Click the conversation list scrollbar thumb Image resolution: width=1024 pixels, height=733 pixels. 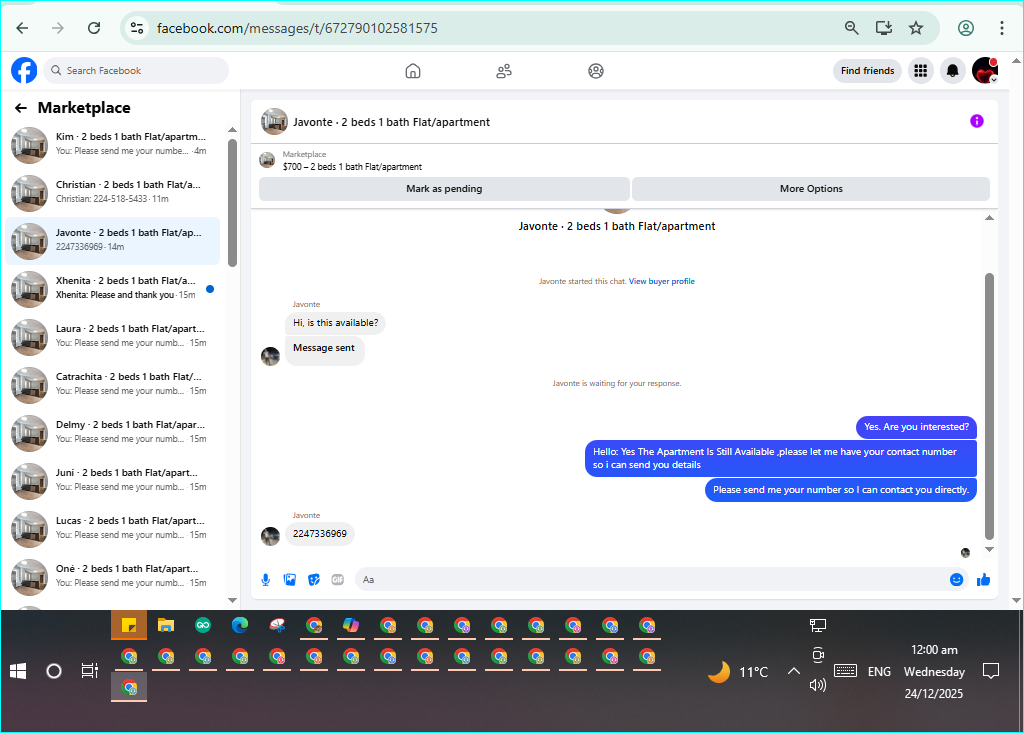(232, 203)
